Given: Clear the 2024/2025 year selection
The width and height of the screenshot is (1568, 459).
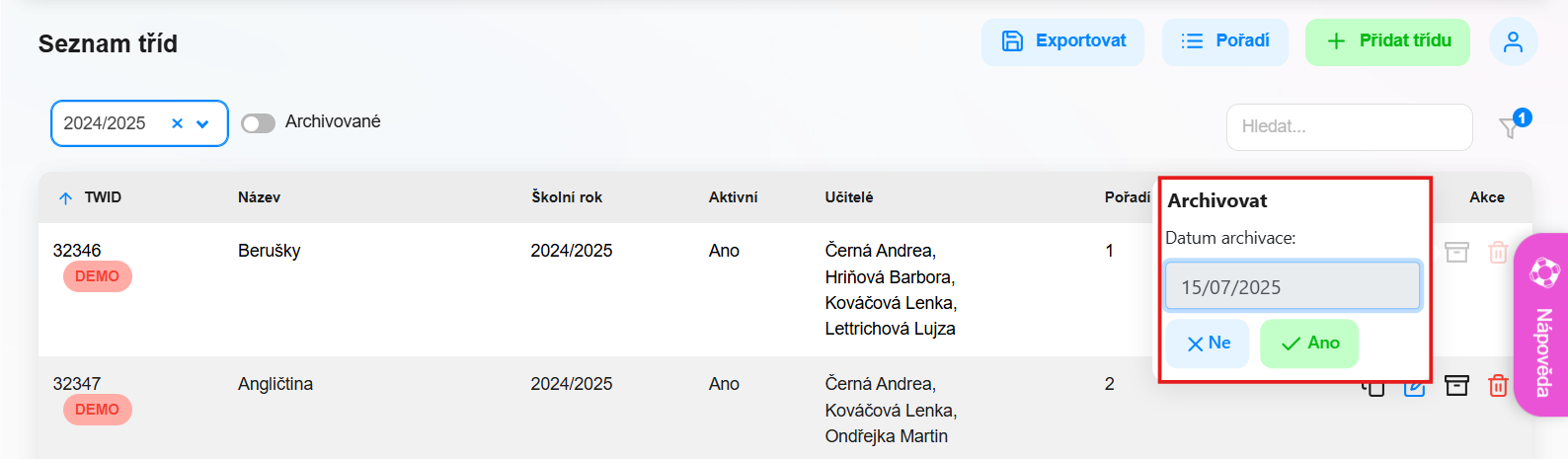Looking at the screenshot, I should click(177, 123).
